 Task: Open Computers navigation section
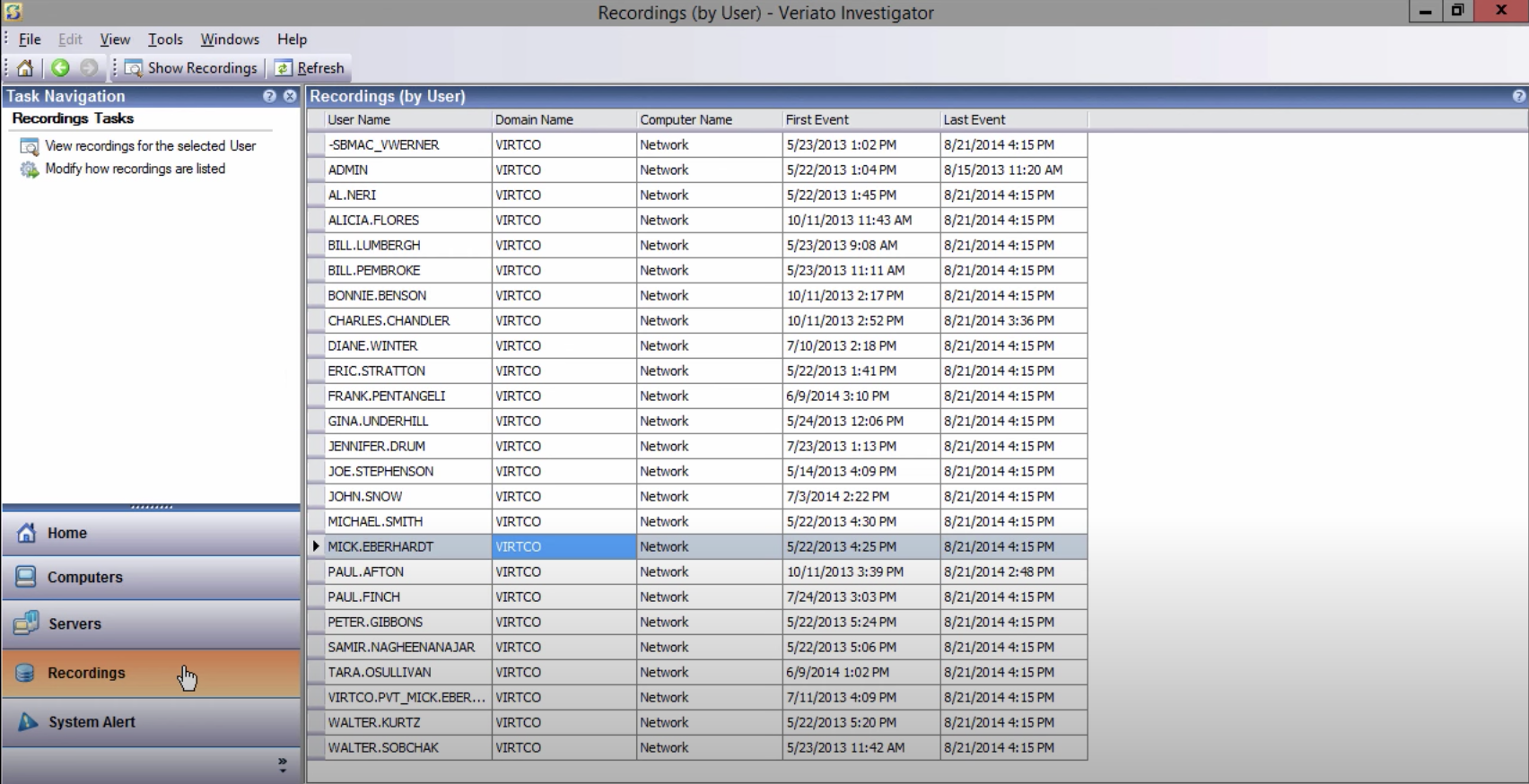coord(151,578)
